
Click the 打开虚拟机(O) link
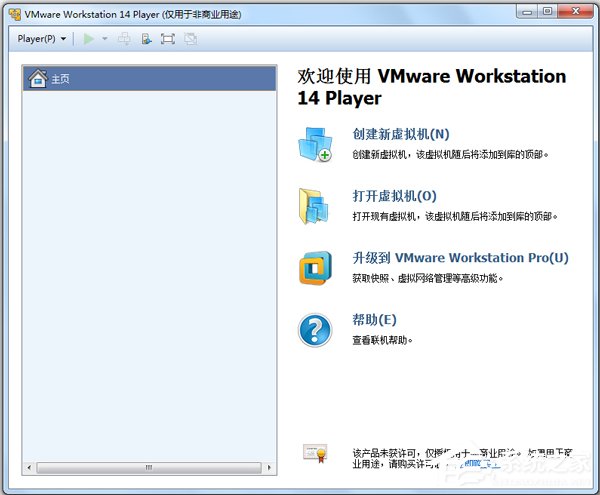pos(394,196)
